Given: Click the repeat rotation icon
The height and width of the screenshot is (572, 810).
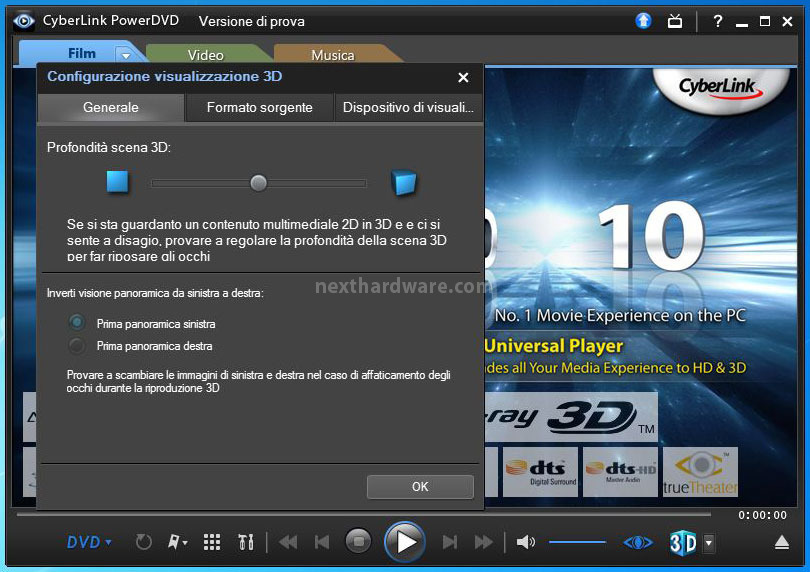Looking at the screenshot, I should coord(144,542).
